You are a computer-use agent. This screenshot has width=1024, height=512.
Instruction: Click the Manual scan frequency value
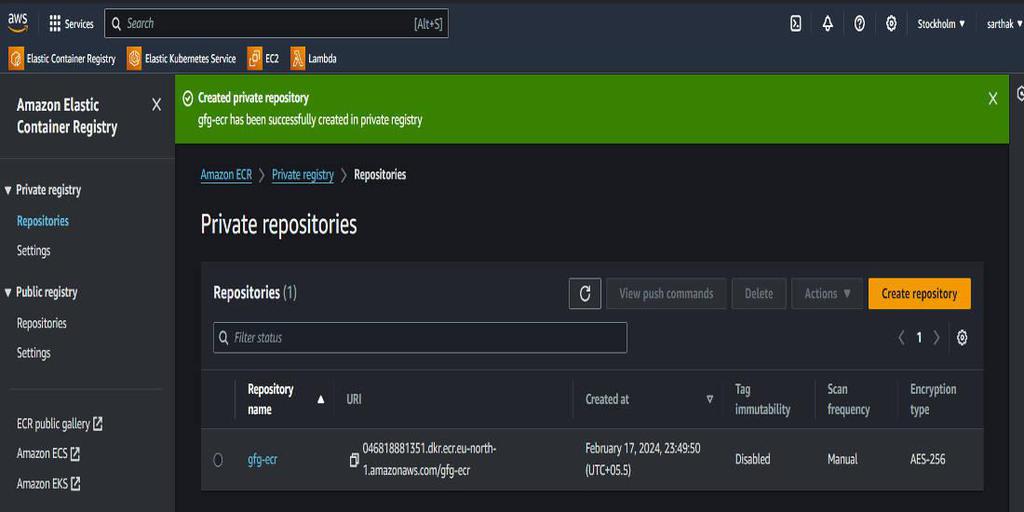(842, 460)
